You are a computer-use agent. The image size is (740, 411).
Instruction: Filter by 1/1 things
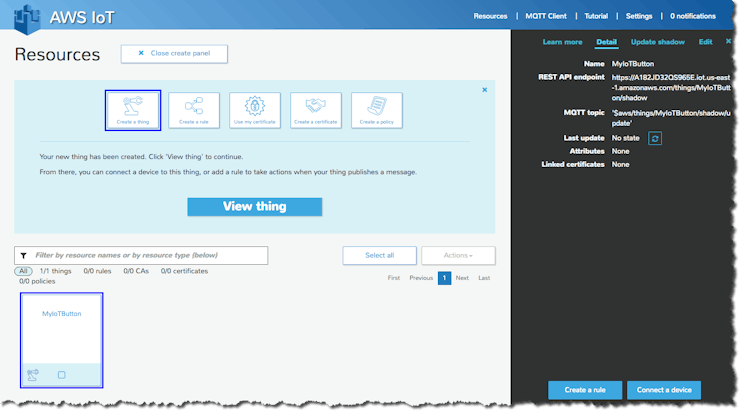[56, 271]
